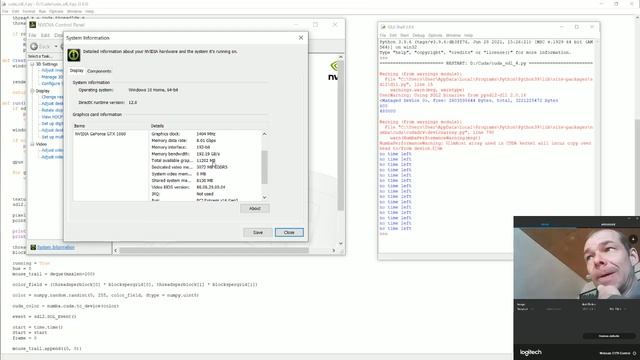Open the File menu in NVIDIA Control Panel
This screenshot has width=640, height=360.
click(32, 36)
